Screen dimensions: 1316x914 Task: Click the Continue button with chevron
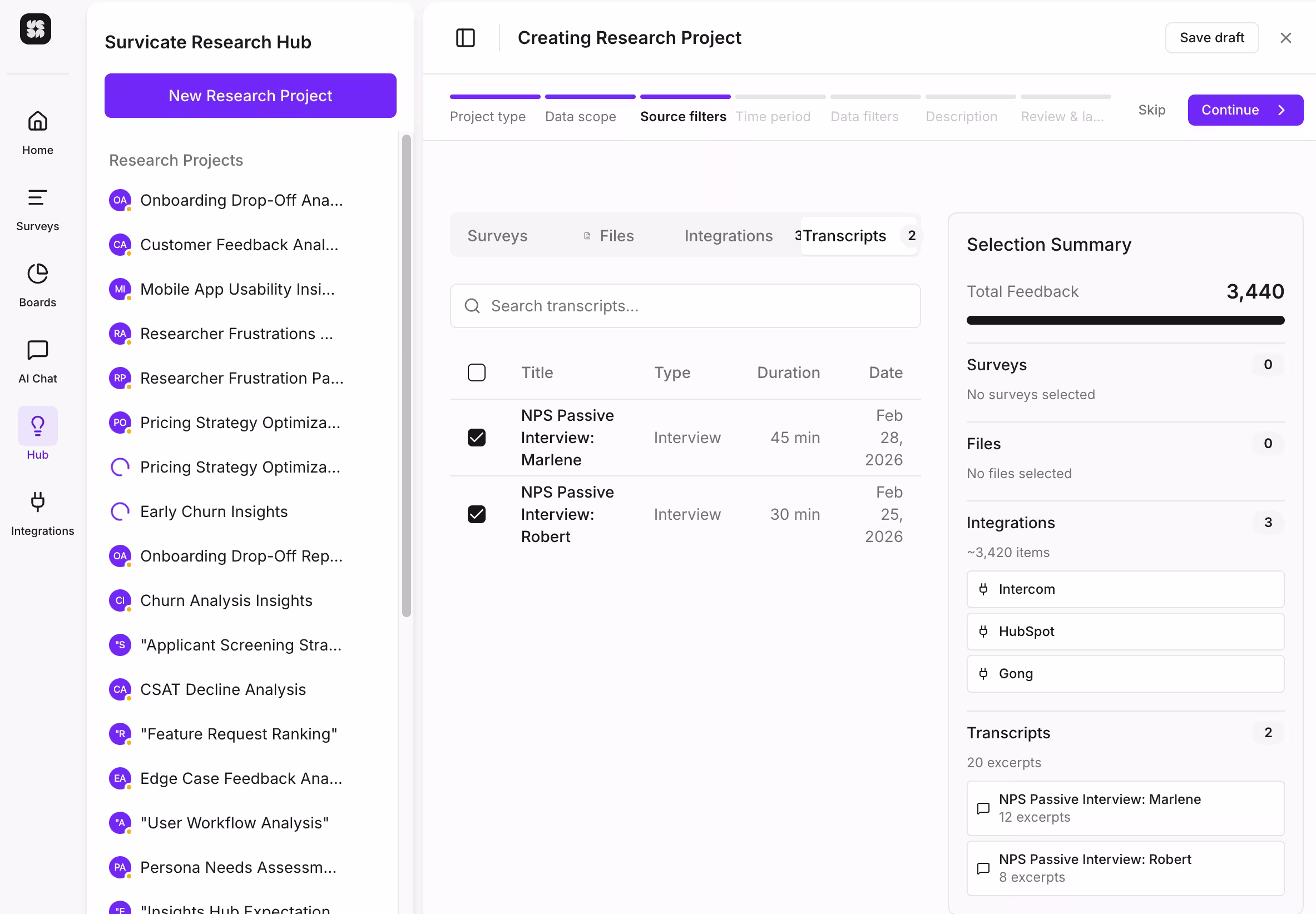pyautogui.click(x=1245, y=110)
